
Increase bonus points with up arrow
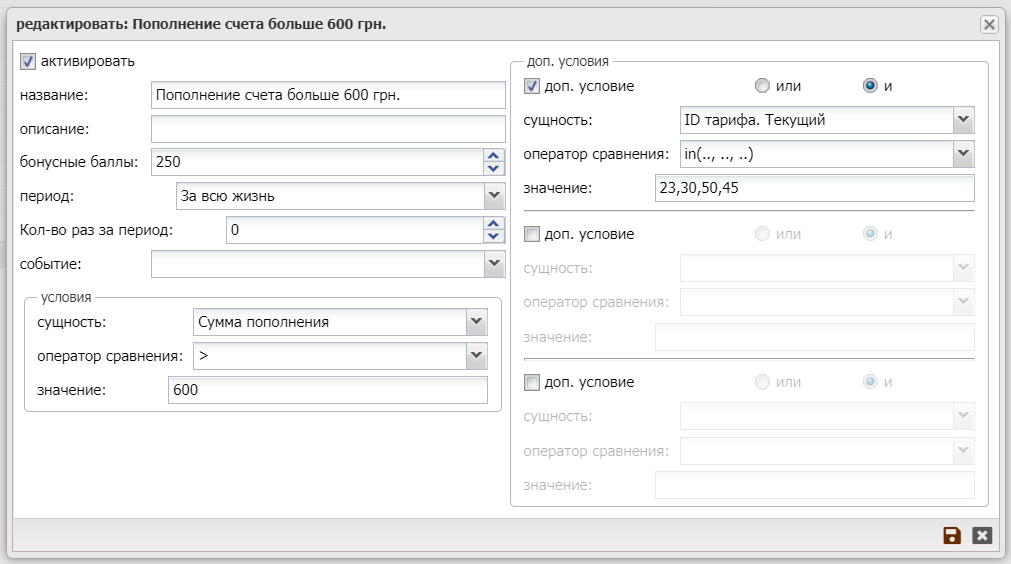[494, 154]
